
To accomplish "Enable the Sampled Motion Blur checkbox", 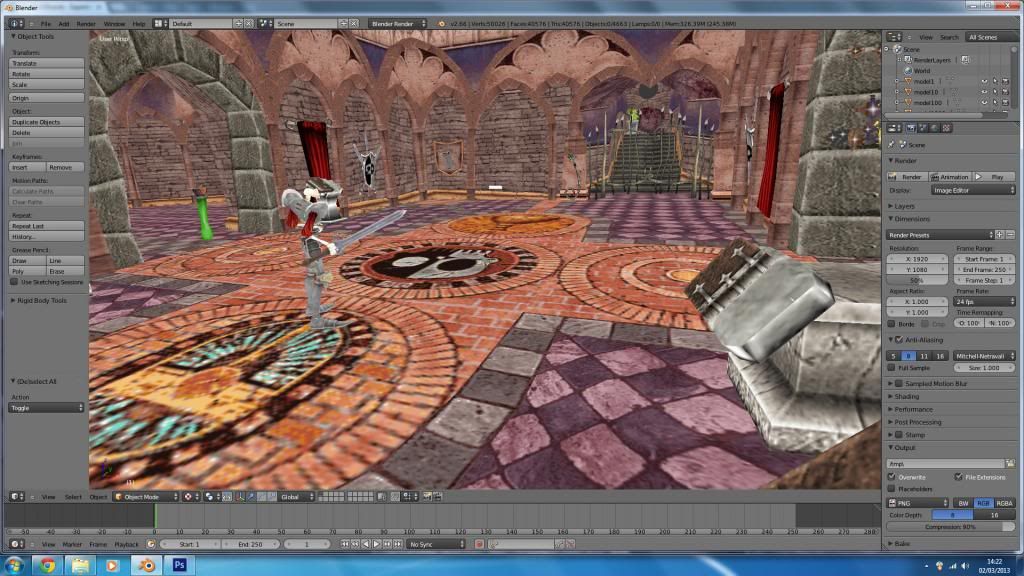I will pos(899,383).
